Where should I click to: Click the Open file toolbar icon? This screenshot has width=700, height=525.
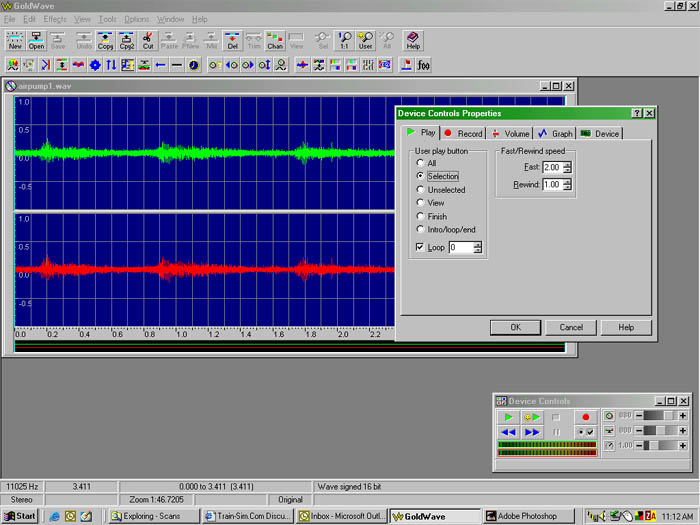point(36,40)
